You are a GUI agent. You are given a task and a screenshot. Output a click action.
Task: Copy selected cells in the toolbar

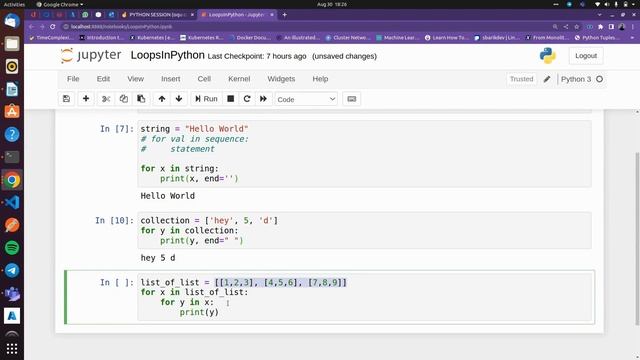click(124, 99)
